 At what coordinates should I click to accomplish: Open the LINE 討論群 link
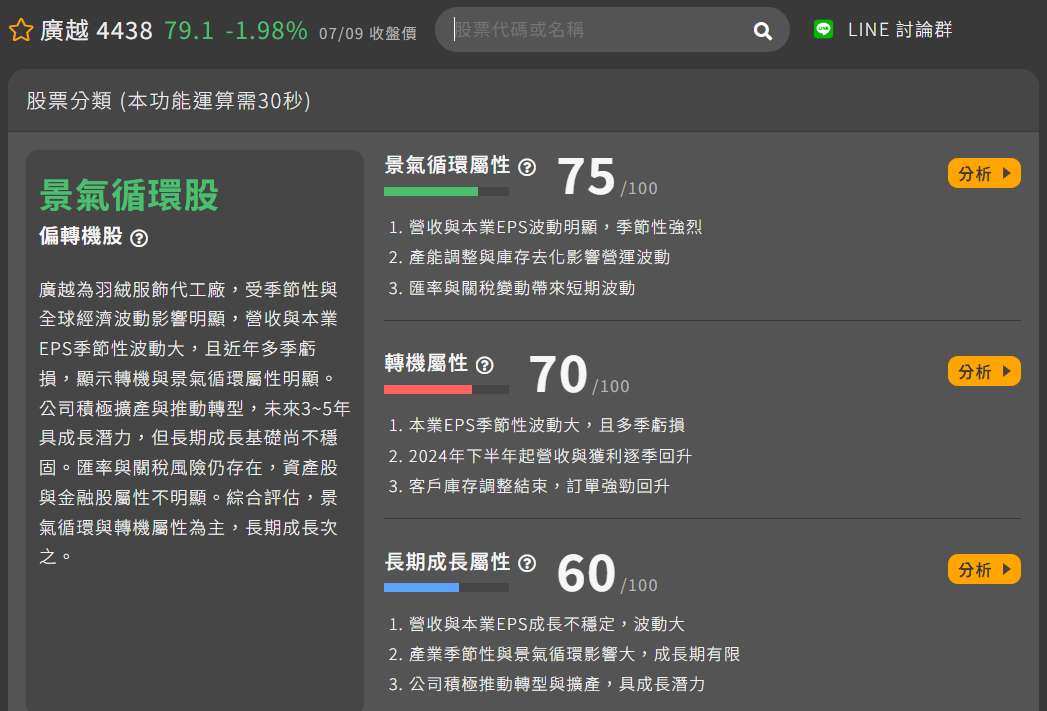coord(899,29)
